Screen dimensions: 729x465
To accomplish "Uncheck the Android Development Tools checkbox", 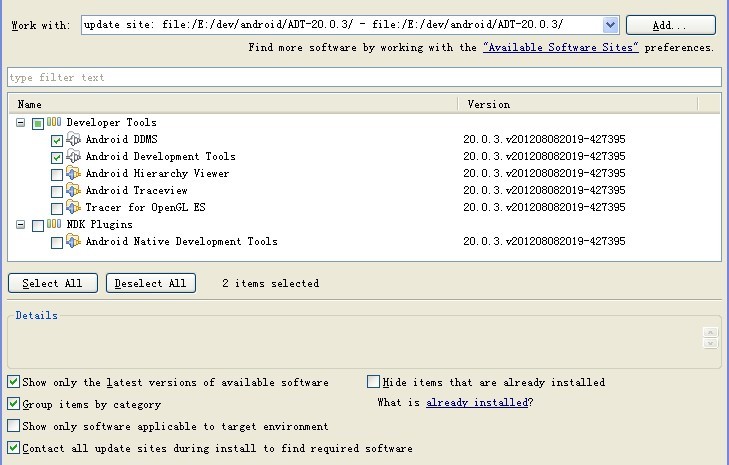I will pos(57,158).
